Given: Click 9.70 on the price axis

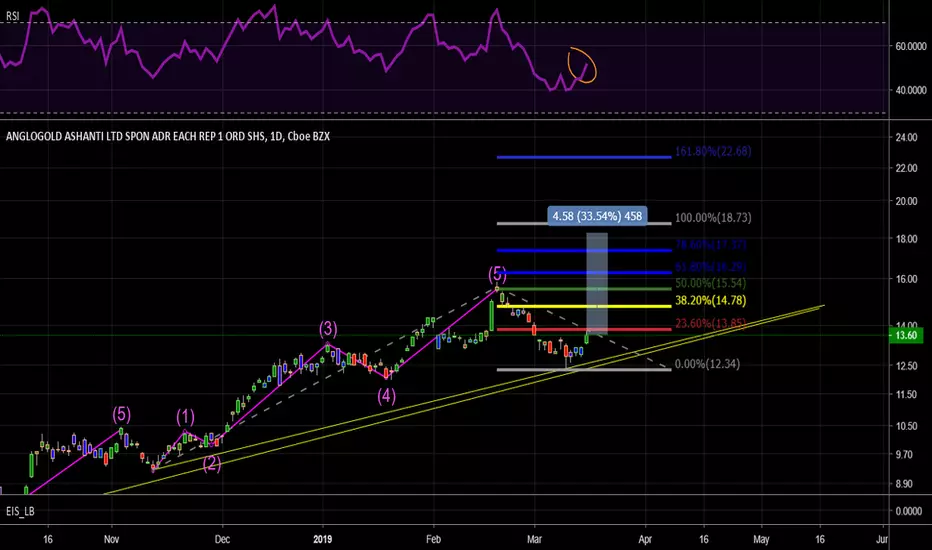Looking at the screenshot, I should [x=904, y=454].
